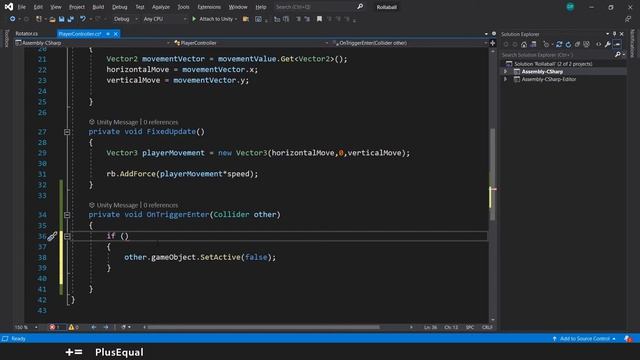This screenshot has width=640, height=360.
Task: Open the Attach to Unity dropdown arrow
Action: pyautogui.click(x=236, y=19)
